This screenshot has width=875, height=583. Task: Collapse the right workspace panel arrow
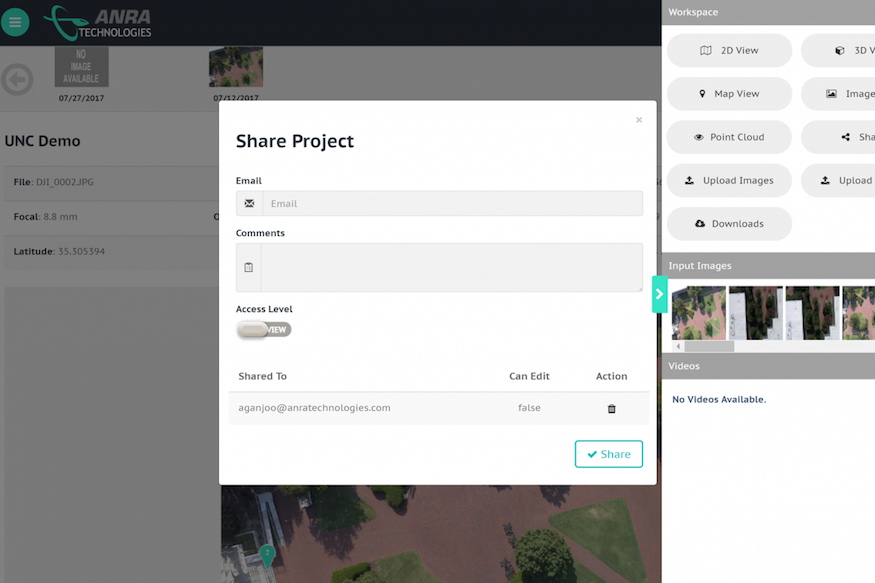click(x=659, y=294)
